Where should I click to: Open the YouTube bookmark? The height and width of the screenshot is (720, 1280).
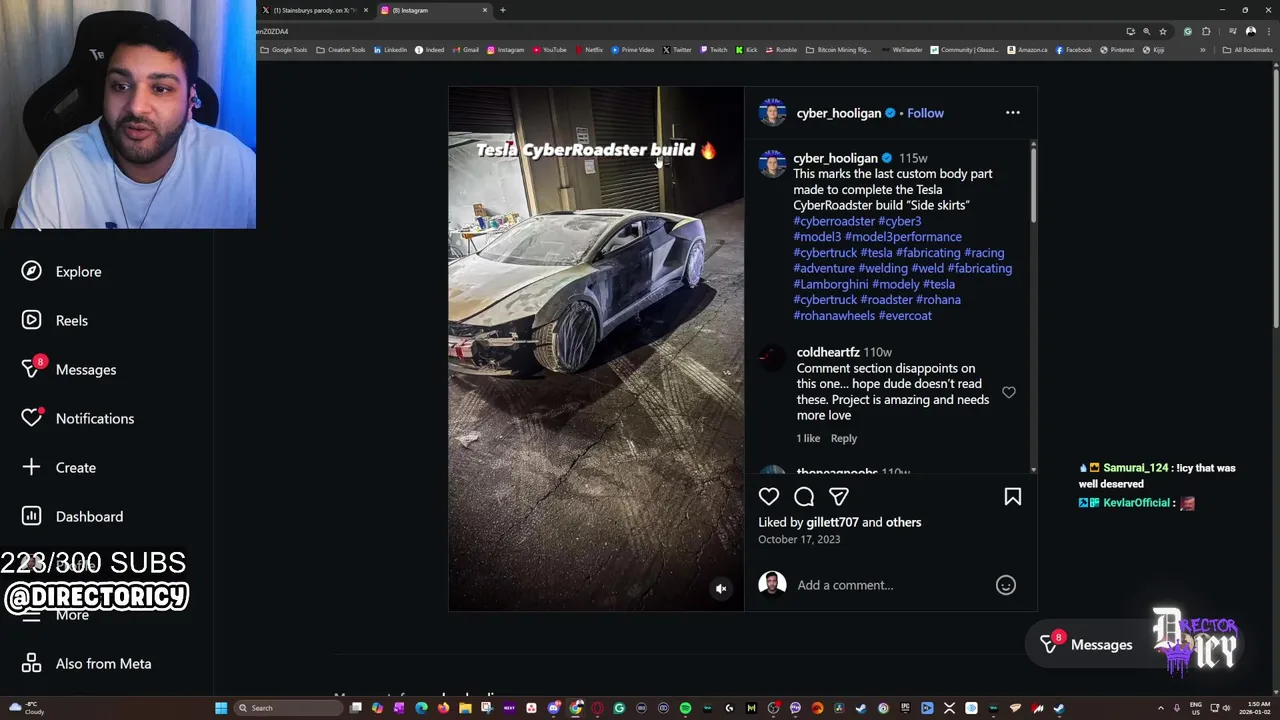[550, 50]
